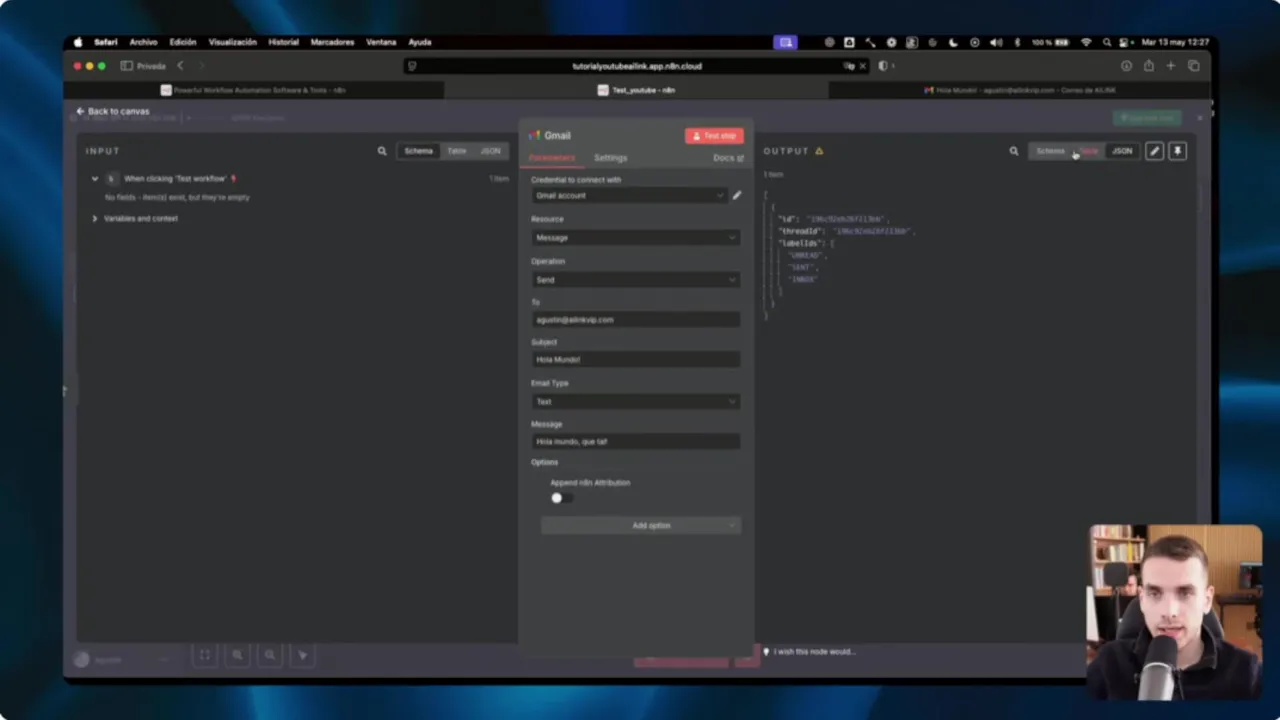
Task: Open Safari share icon
Action: [1148, 66]
